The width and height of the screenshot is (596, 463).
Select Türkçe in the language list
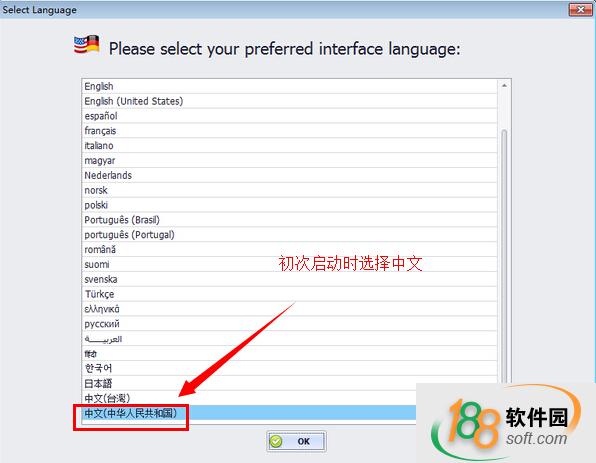(x=289, y=294)
